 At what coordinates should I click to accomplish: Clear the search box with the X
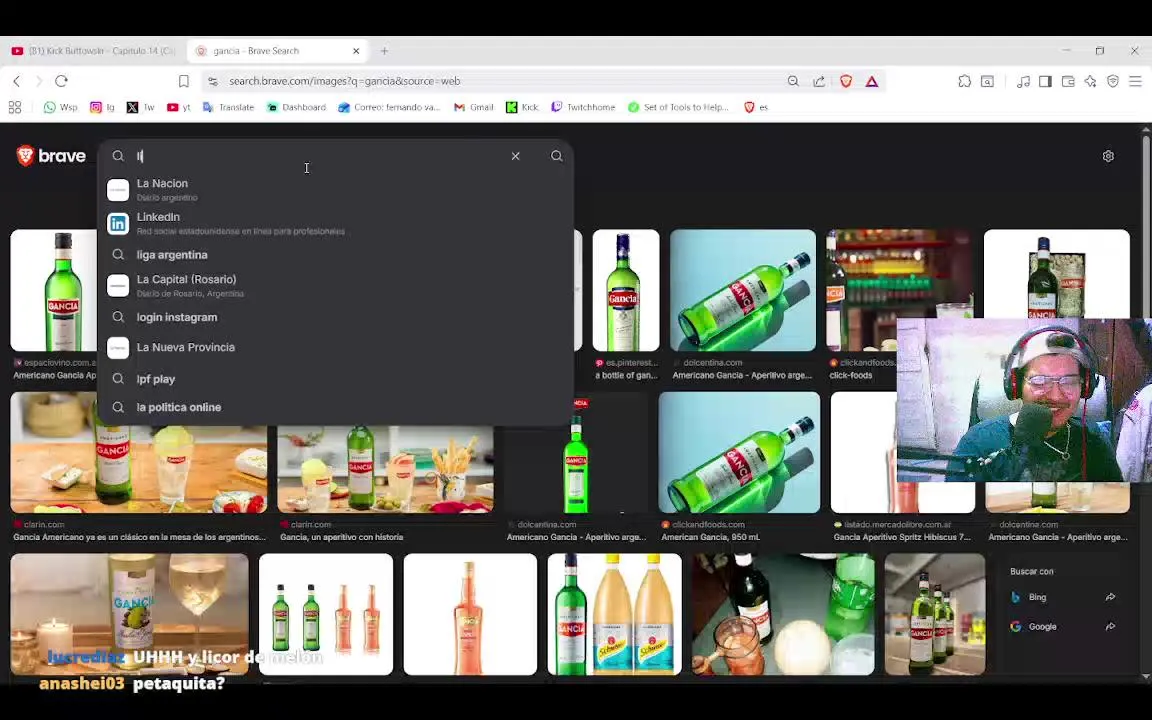[x=516, y=156]
